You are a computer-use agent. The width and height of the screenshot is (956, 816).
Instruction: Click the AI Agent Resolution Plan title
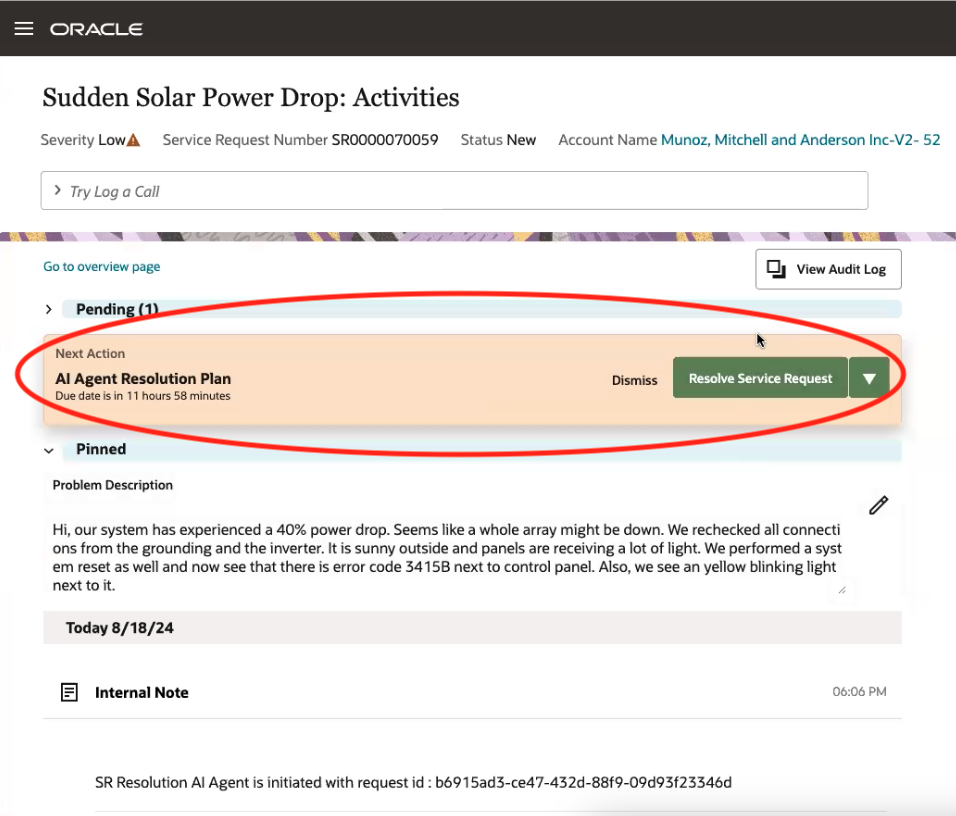click(143, 379)
